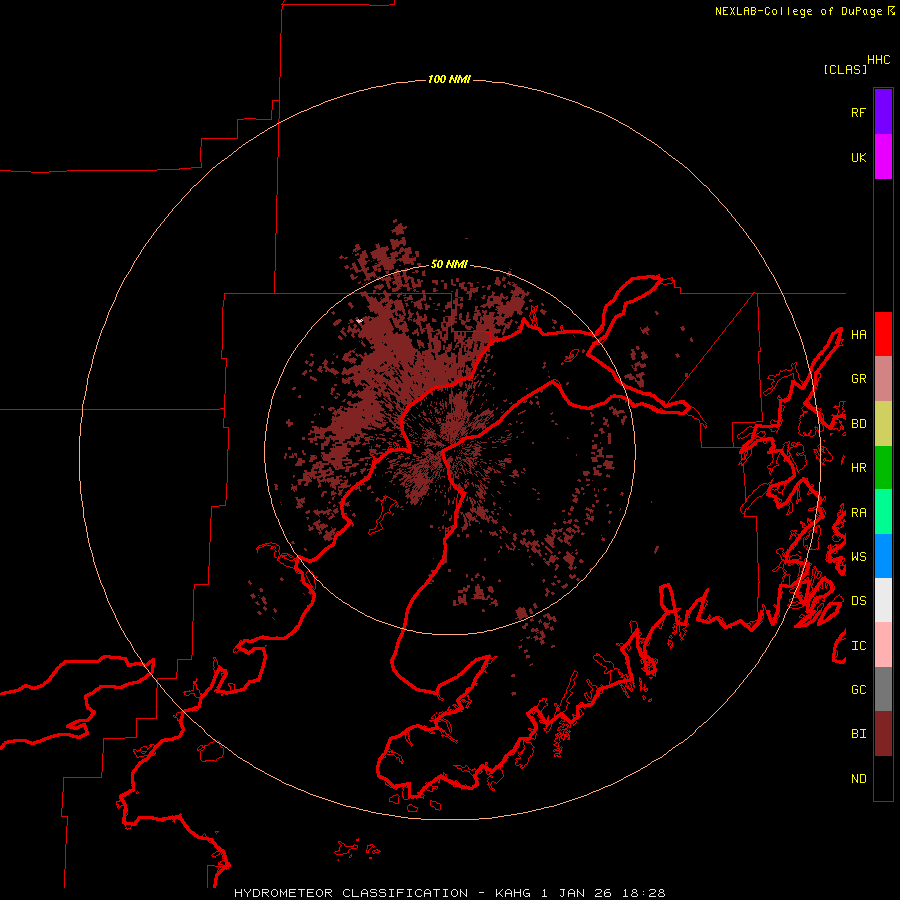Screen dimensions: 900x900
Task: Click the IC light pink swatch
Action: (883, 645)
